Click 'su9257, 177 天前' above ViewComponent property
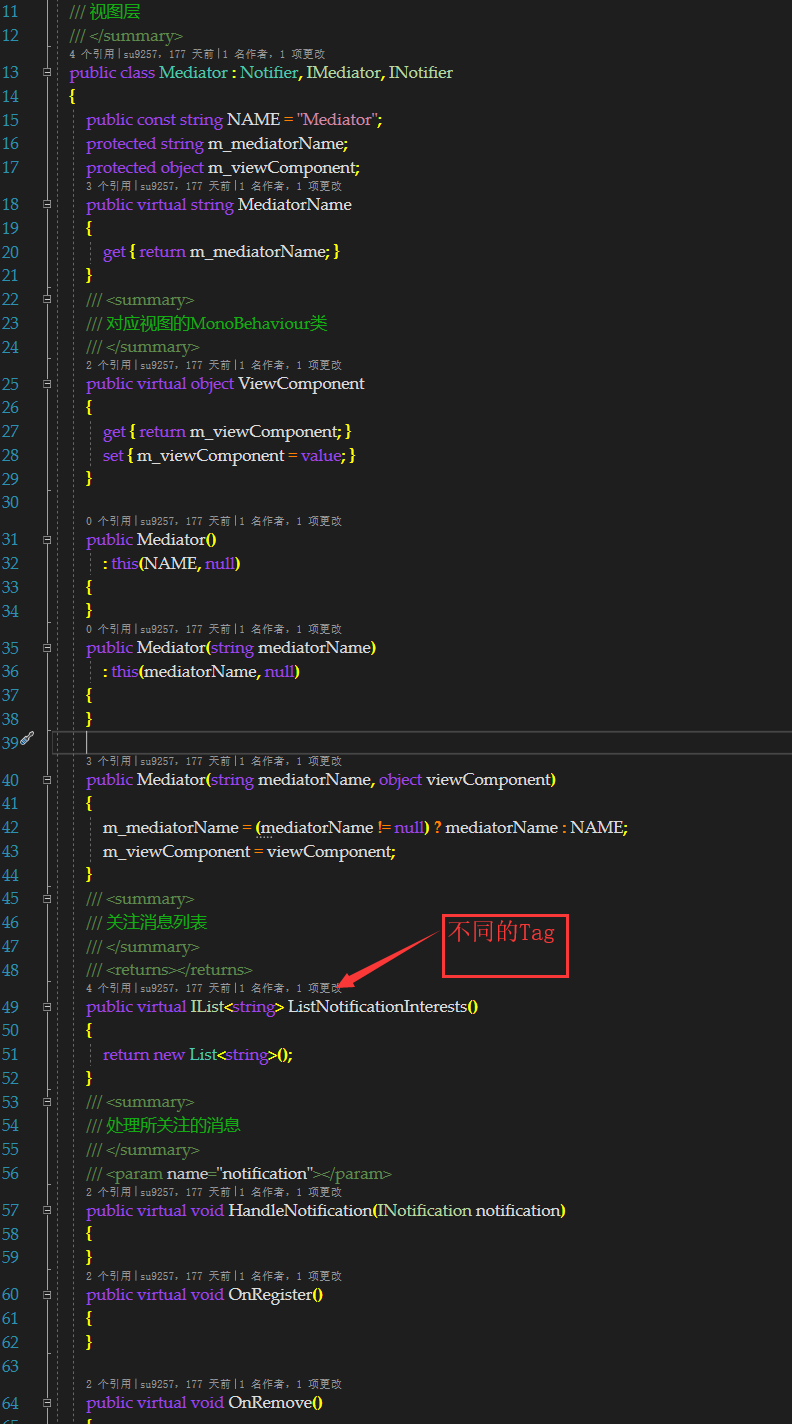Viewport: 792px width, 1424px height. (184, 365)
